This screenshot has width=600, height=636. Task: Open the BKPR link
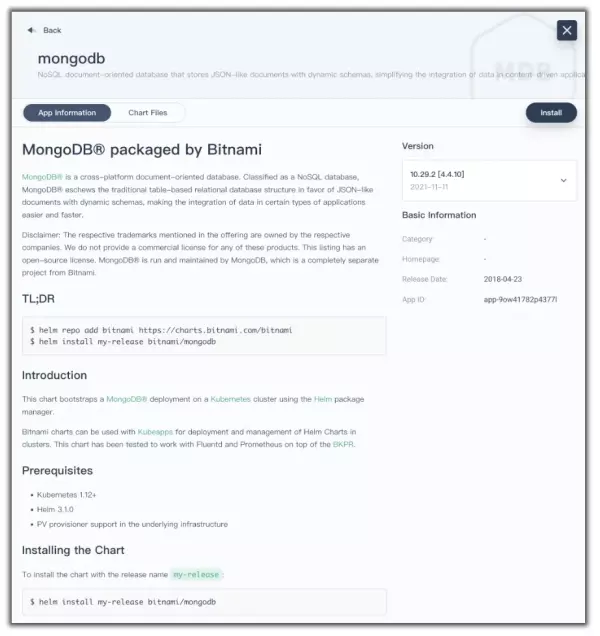click(x=343, y=443)
